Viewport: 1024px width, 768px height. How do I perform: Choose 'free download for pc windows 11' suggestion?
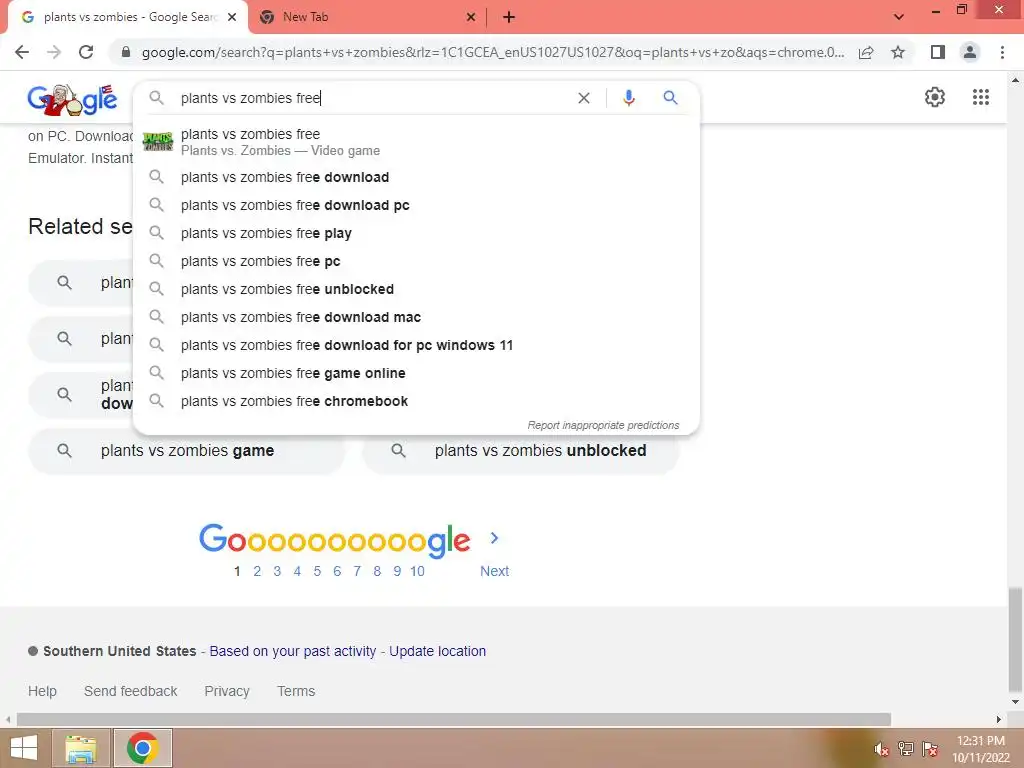click(416, 345)
